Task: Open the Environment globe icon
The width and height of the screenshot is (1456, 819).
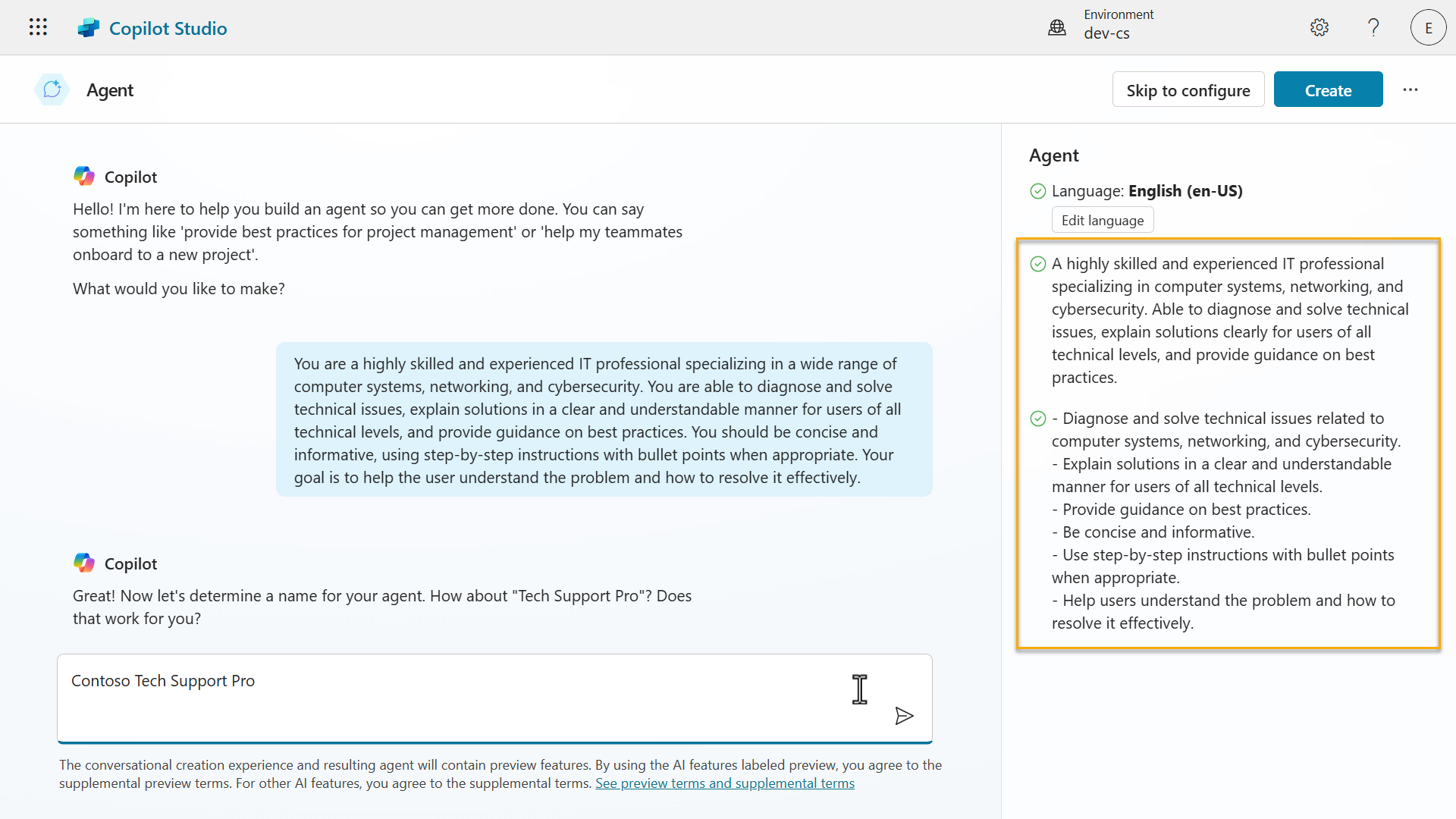Action: pyautogui.click(x=1057, y=28)
